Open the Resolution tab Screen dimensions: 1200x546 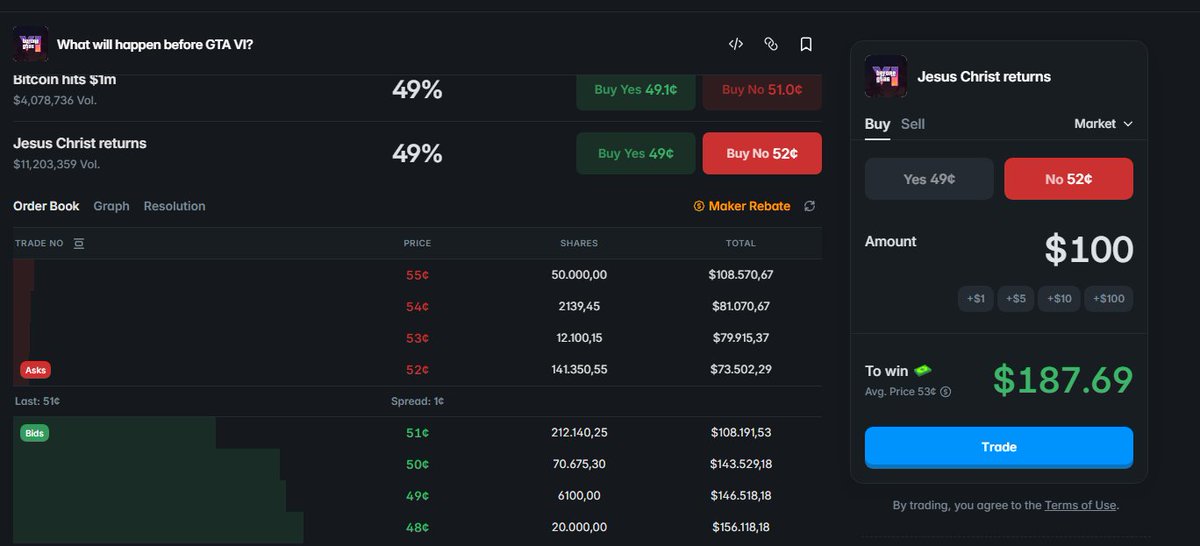pos(174,206)
